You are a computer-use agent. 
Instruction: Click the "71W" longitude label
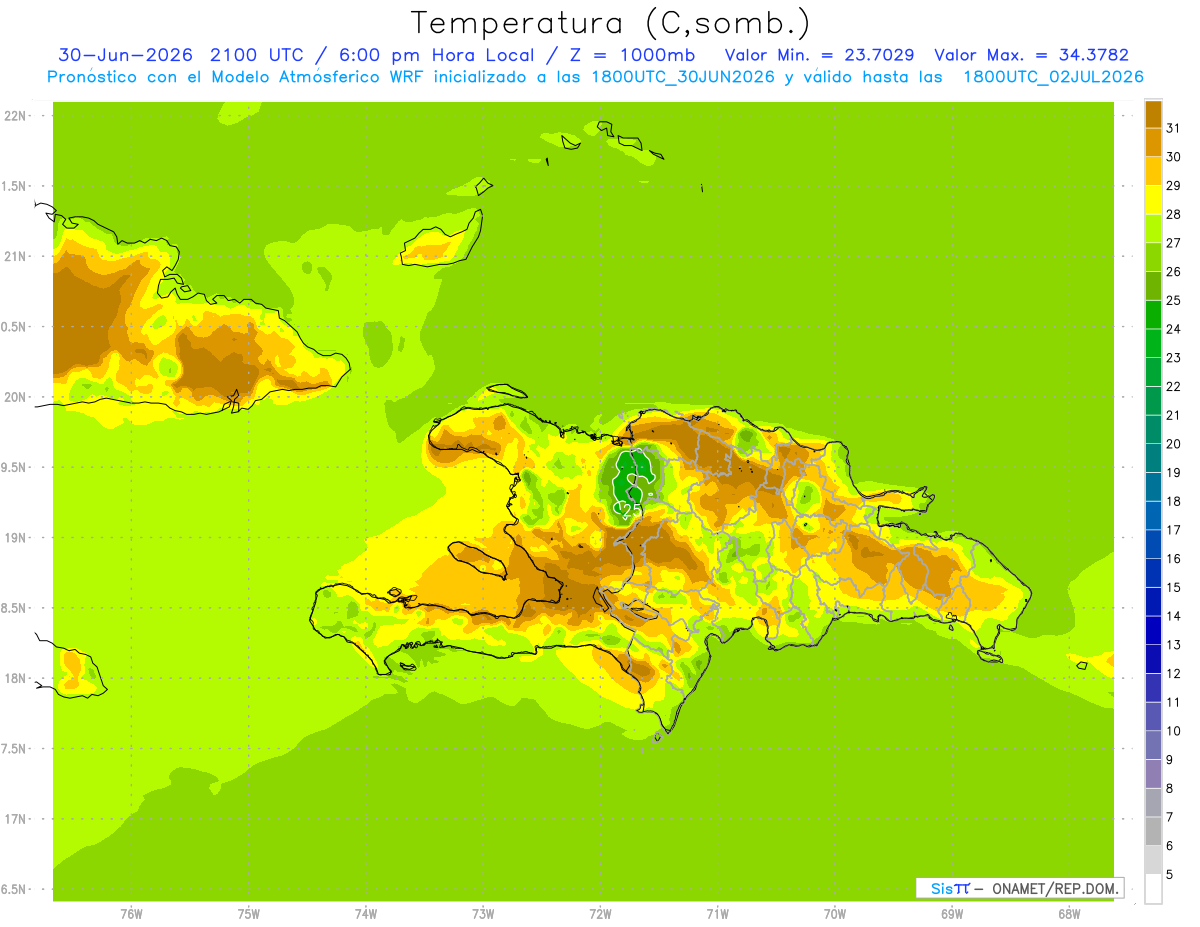point(717,914)
